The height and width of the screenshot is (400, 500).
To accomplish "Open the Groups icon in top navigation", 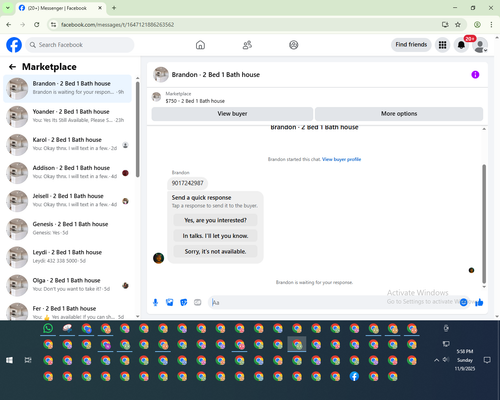I will 294,45.
